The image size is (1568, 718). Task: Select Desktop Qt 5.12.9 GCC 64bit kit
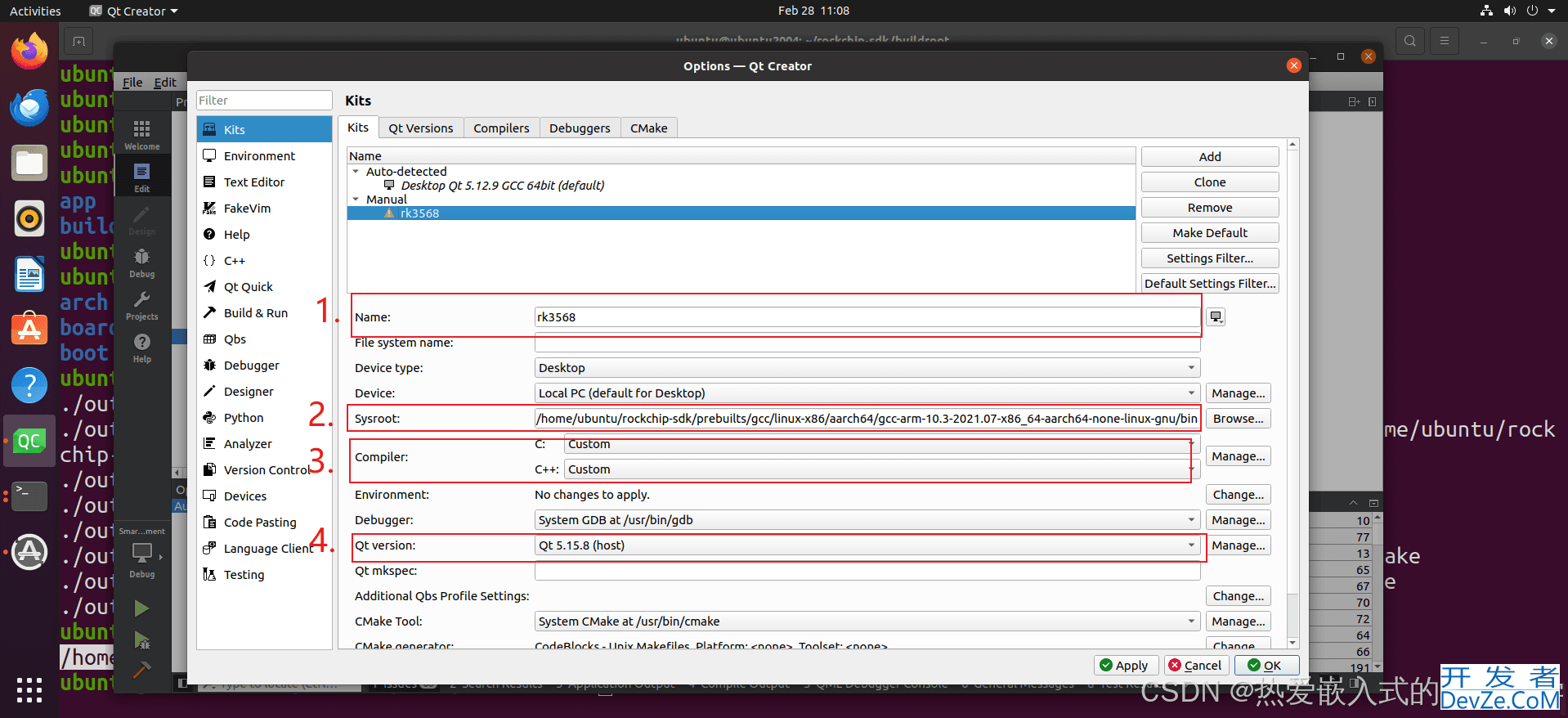[502, 186]
